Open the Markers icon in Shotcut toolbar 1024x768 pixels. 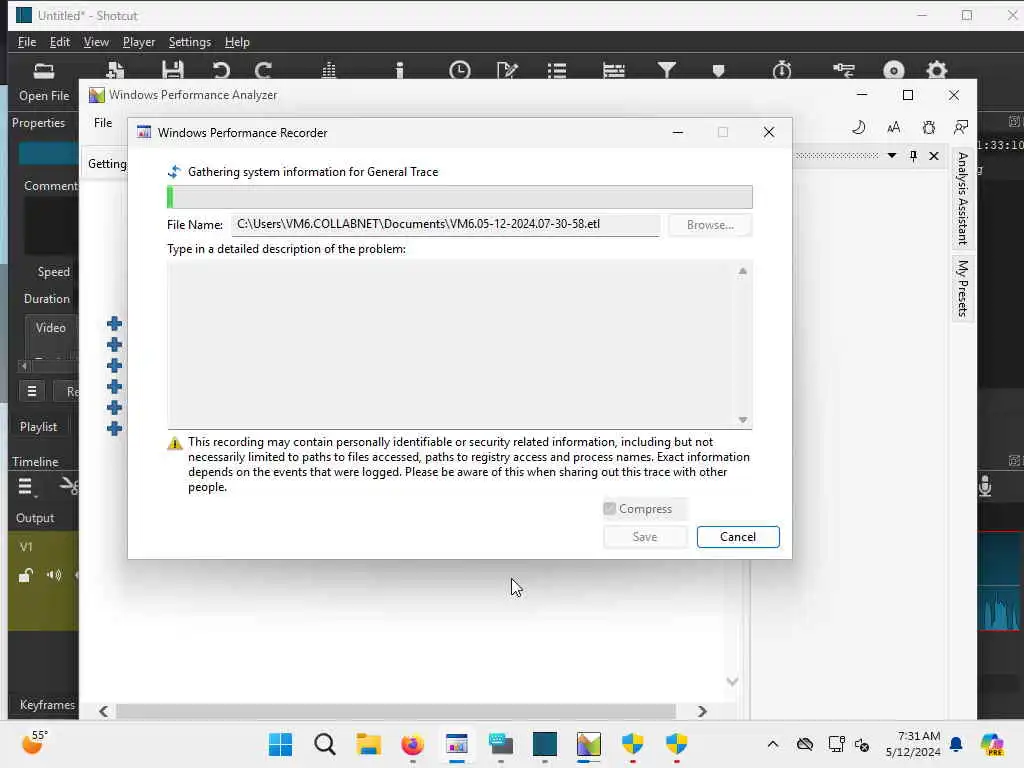pyautogui.click(x=718, y=70)
